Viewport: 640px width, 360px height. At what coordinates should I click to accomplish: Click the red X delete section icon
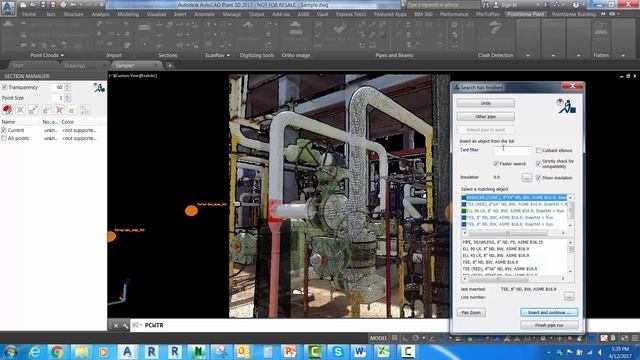pos(59,109)
